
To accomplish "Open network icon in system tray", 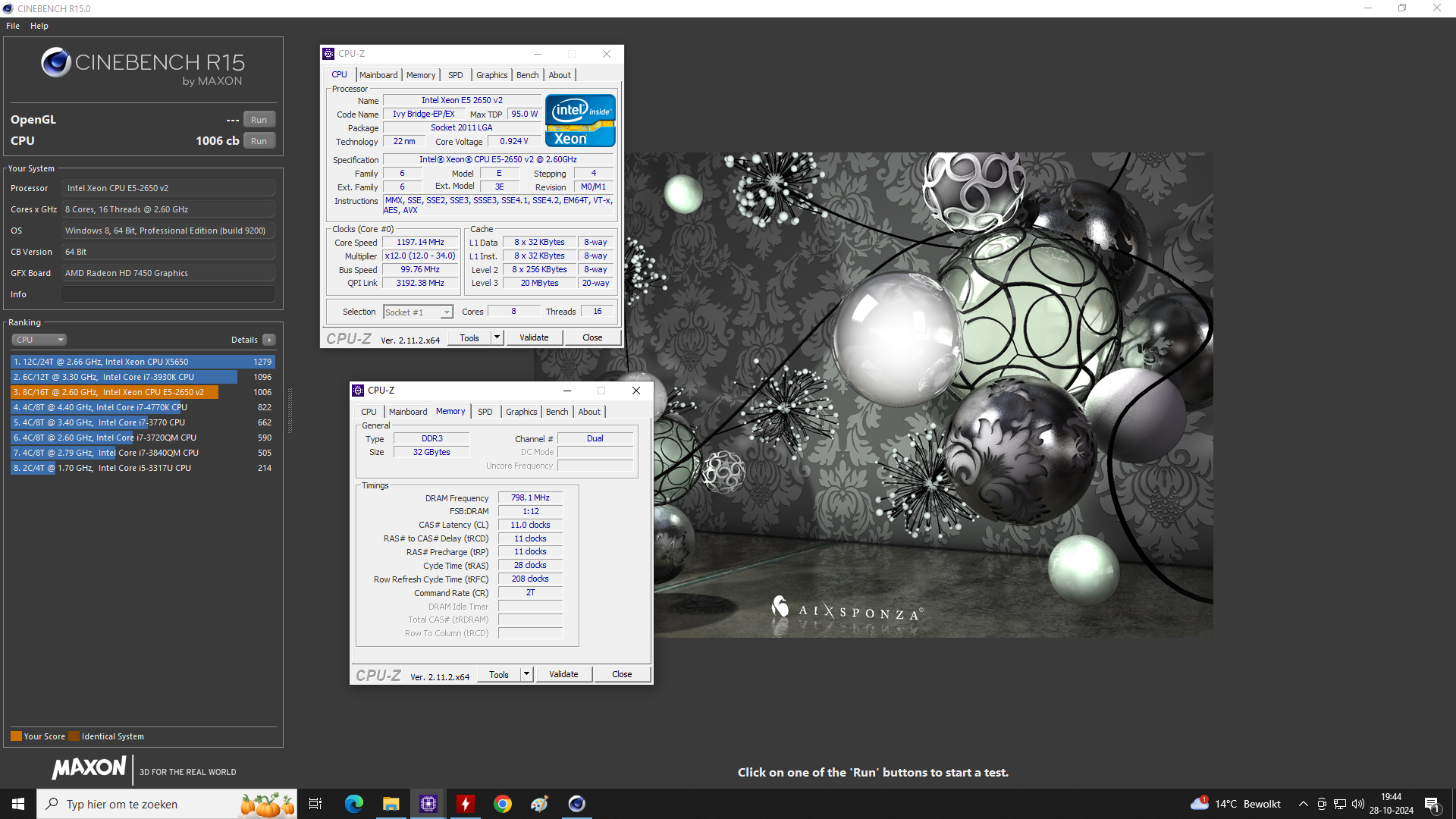I will [x=1340, y=804].
